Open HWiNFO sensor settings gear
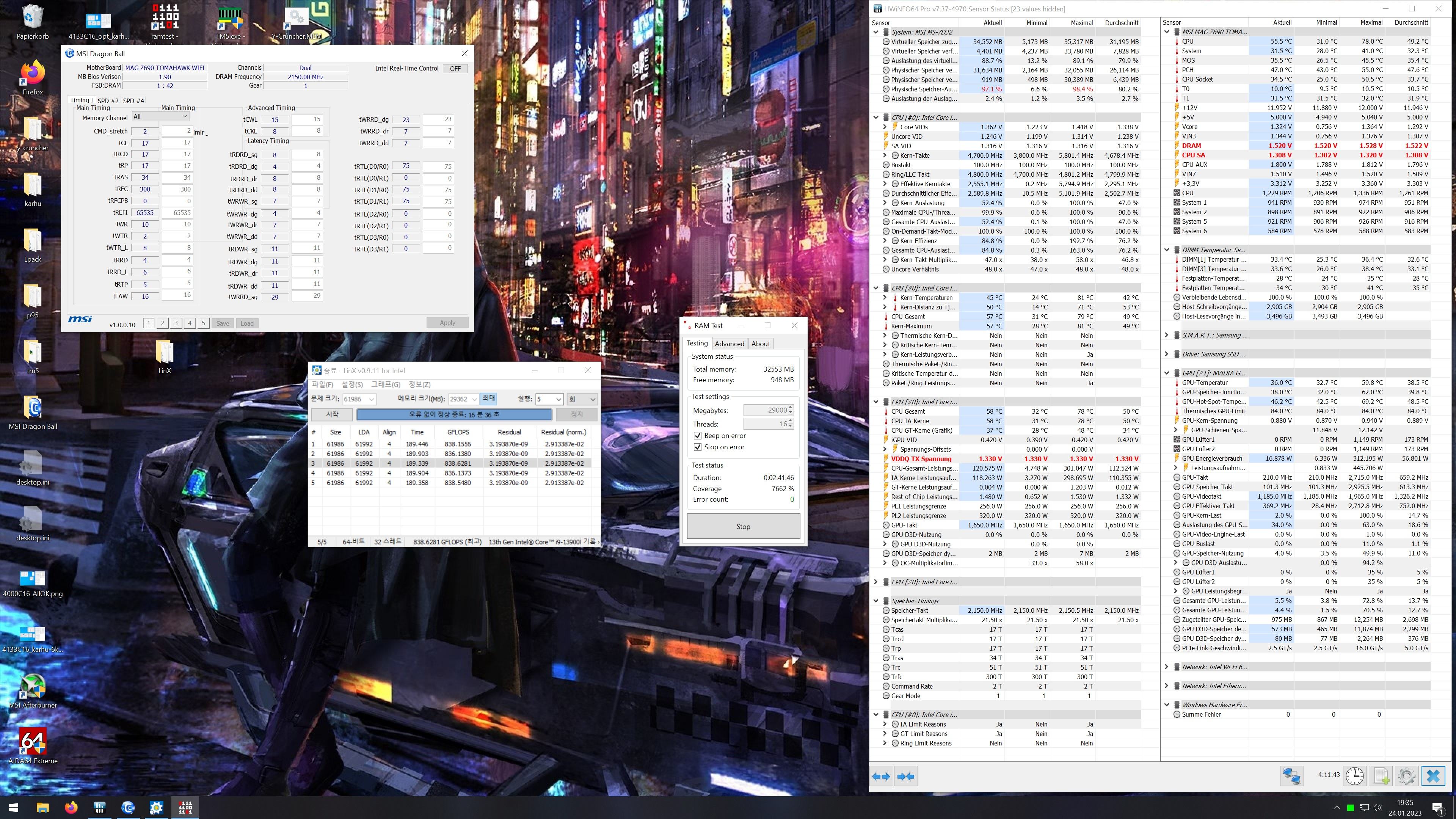Viewport: 1456px width, 819px height. click(1406, 776)
